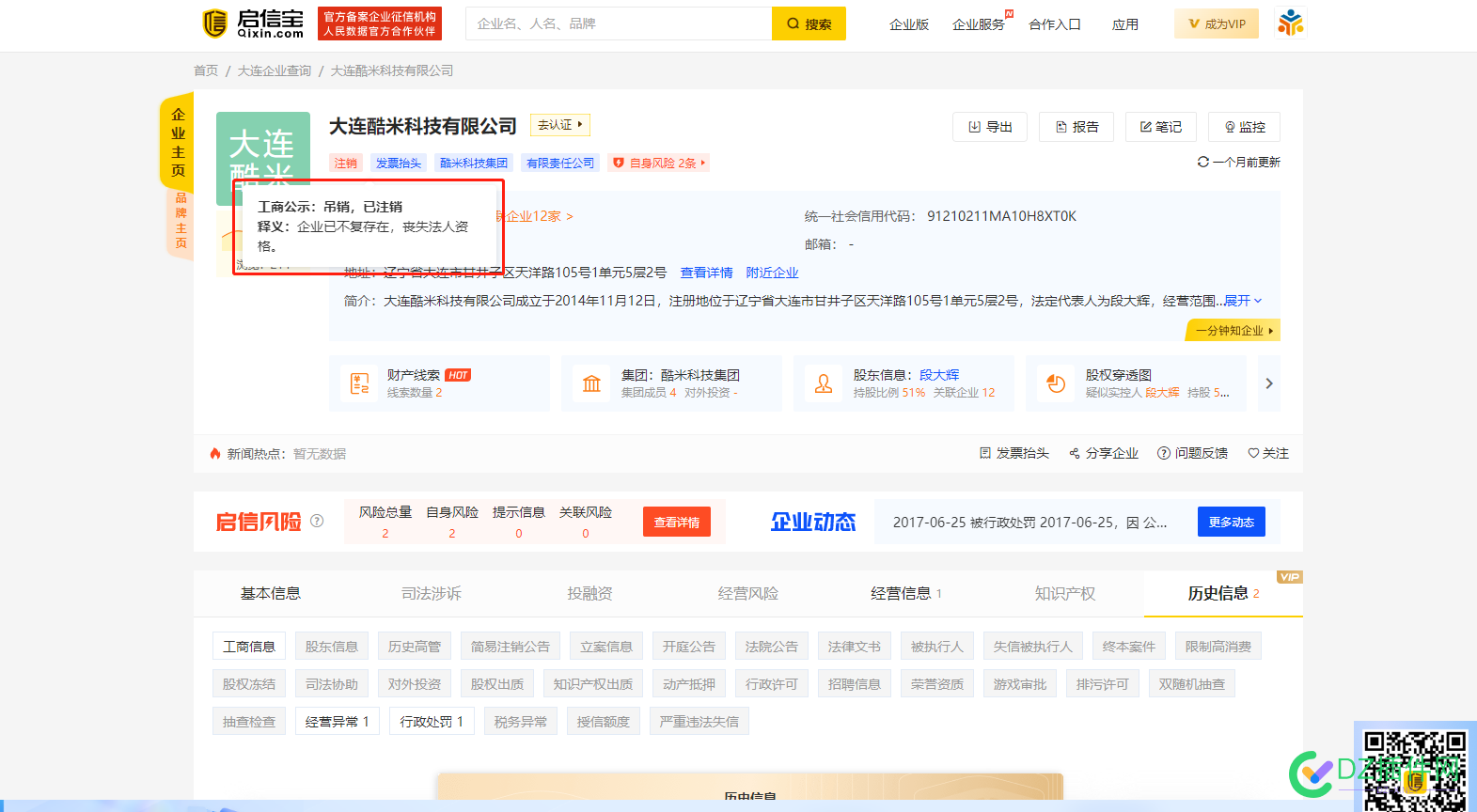Open the 附近企业 link
The width and height of the screenshot is (1477, 812).
click(x=772, y=273)
